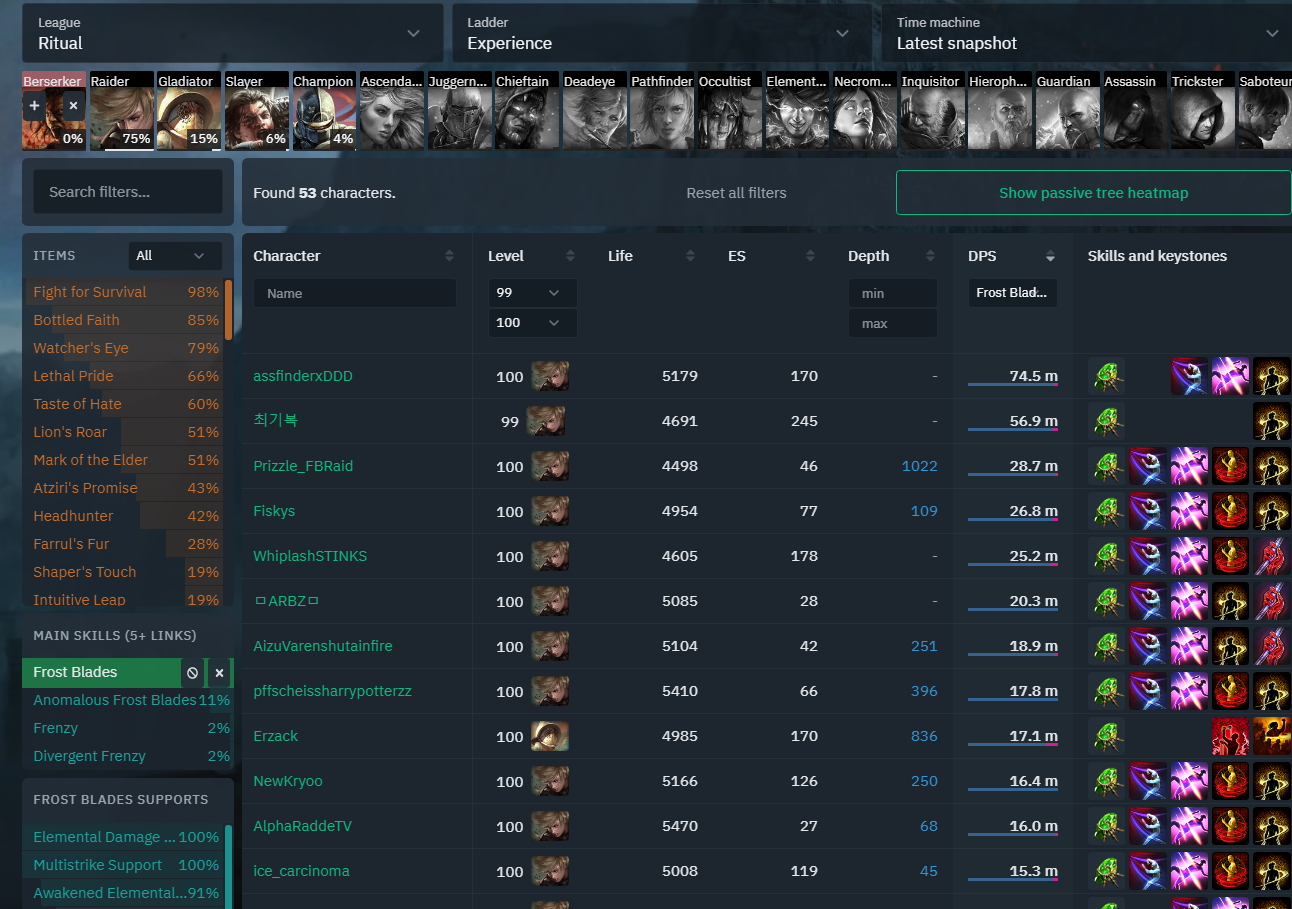Click the Raider class portrait
1292x909 pixels.
coord(122,112)
